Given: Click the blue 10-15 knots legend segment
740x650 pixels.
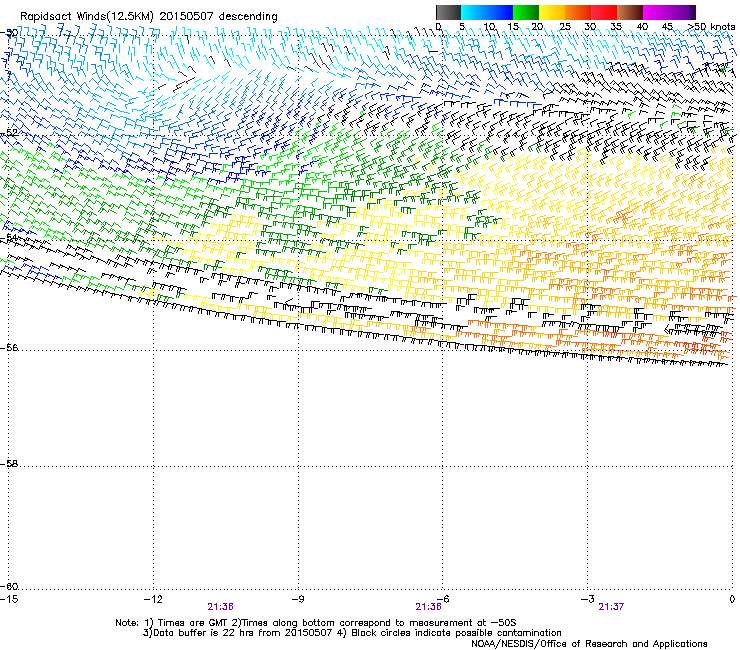Looking at the screenshot, I should coord(500,12).
